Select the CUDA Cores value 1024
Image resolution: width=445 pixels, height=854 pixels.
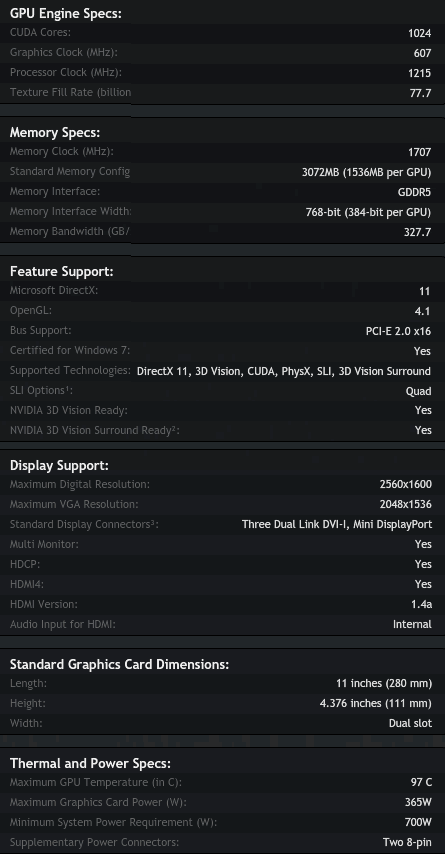pos(419,33)
